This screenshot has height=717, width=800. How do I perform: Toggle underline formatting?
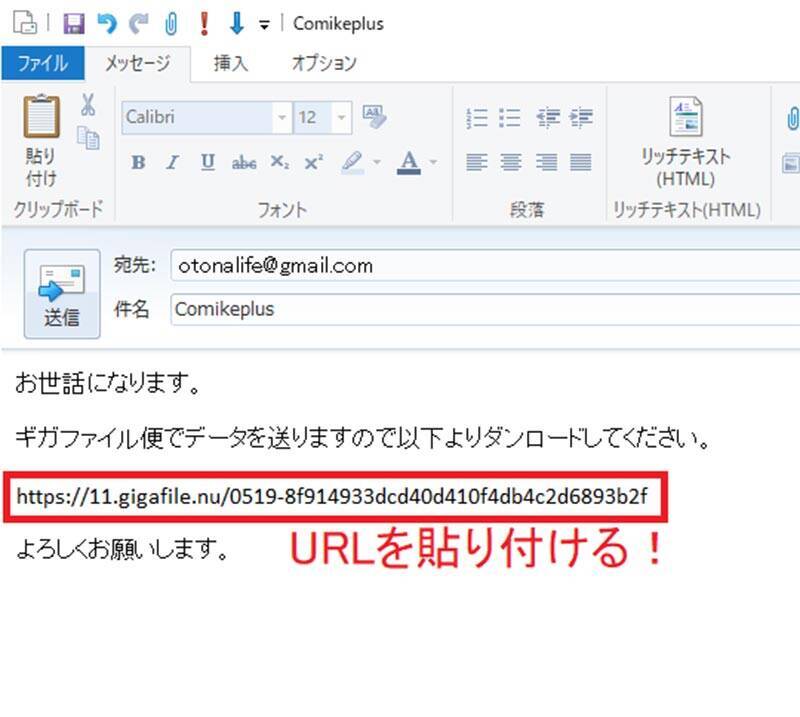point(208,162)
